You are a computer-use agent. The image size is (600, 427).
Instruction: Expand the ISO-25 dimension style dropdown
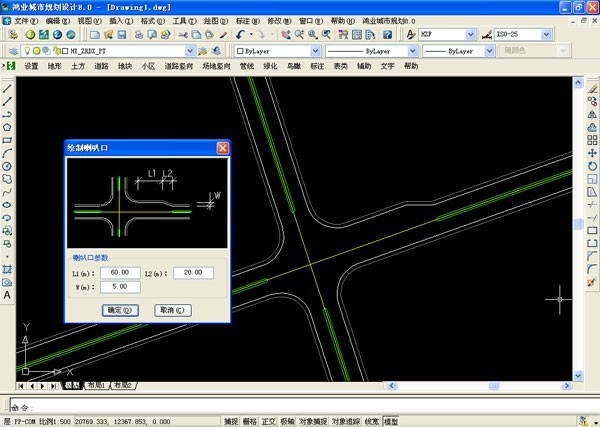click(546, 34)
